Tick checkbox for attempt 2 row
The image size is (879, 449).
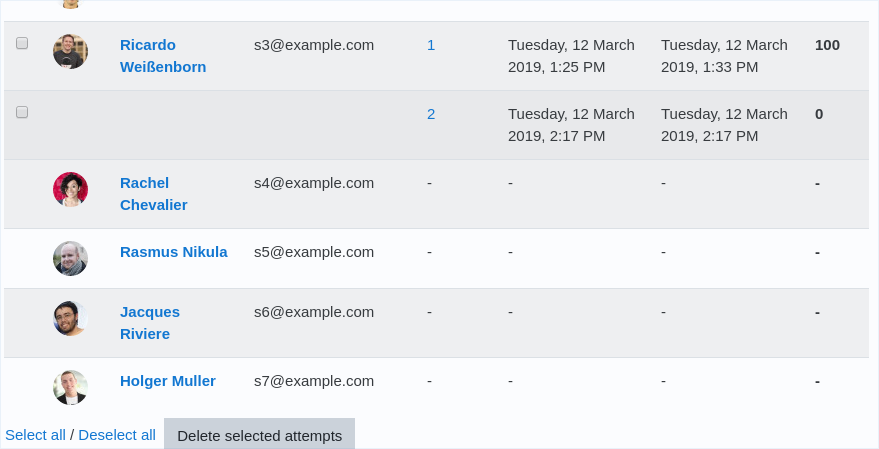22,112
